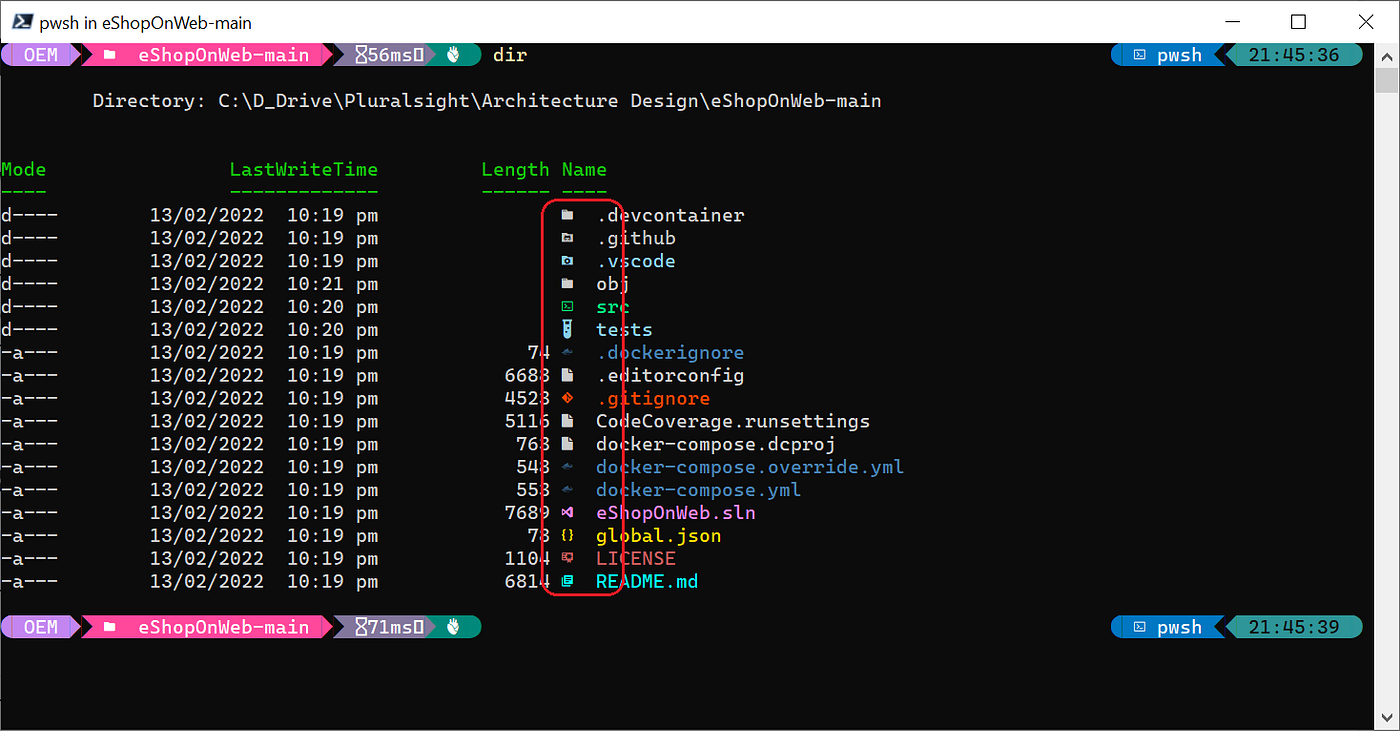The width and height of the screenshot is (1400, 731).
Task: Click the pwsh shell indicator segment
Action: point(1177,54)
